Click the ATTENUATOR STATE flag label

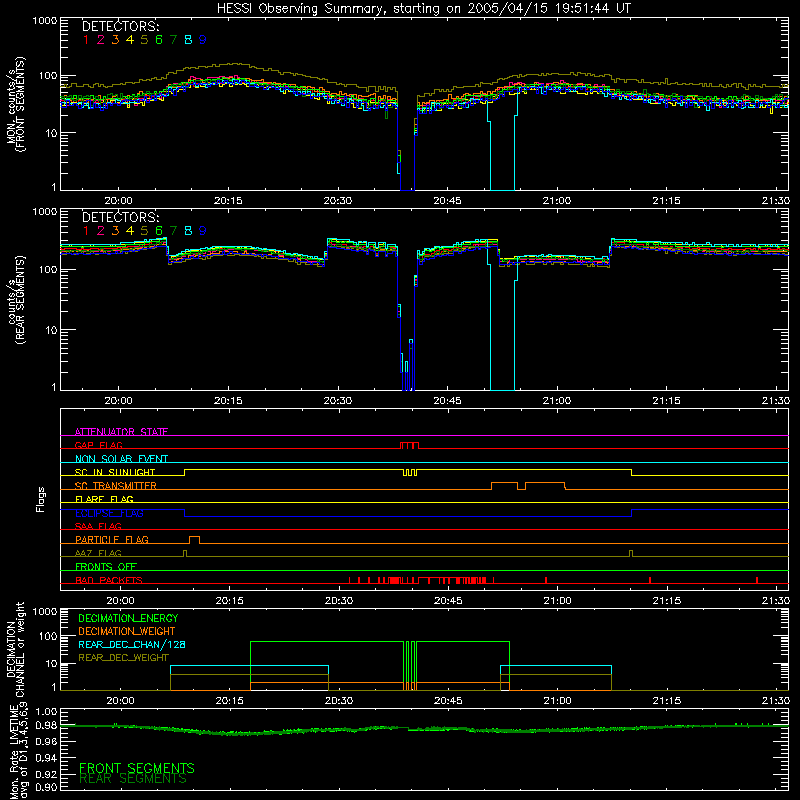[x=121, y=432]
